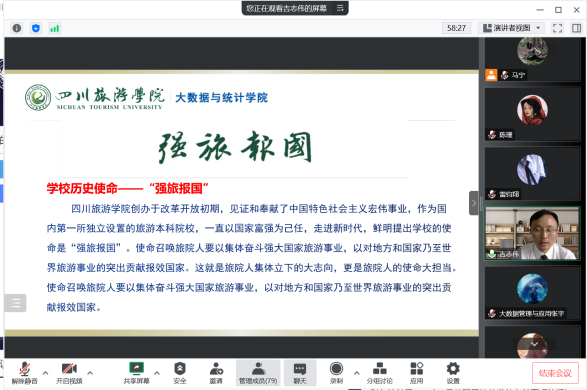Open 分组讨论 breakout rooms
The width and height of the screenshot is (587, 390).
380,373
